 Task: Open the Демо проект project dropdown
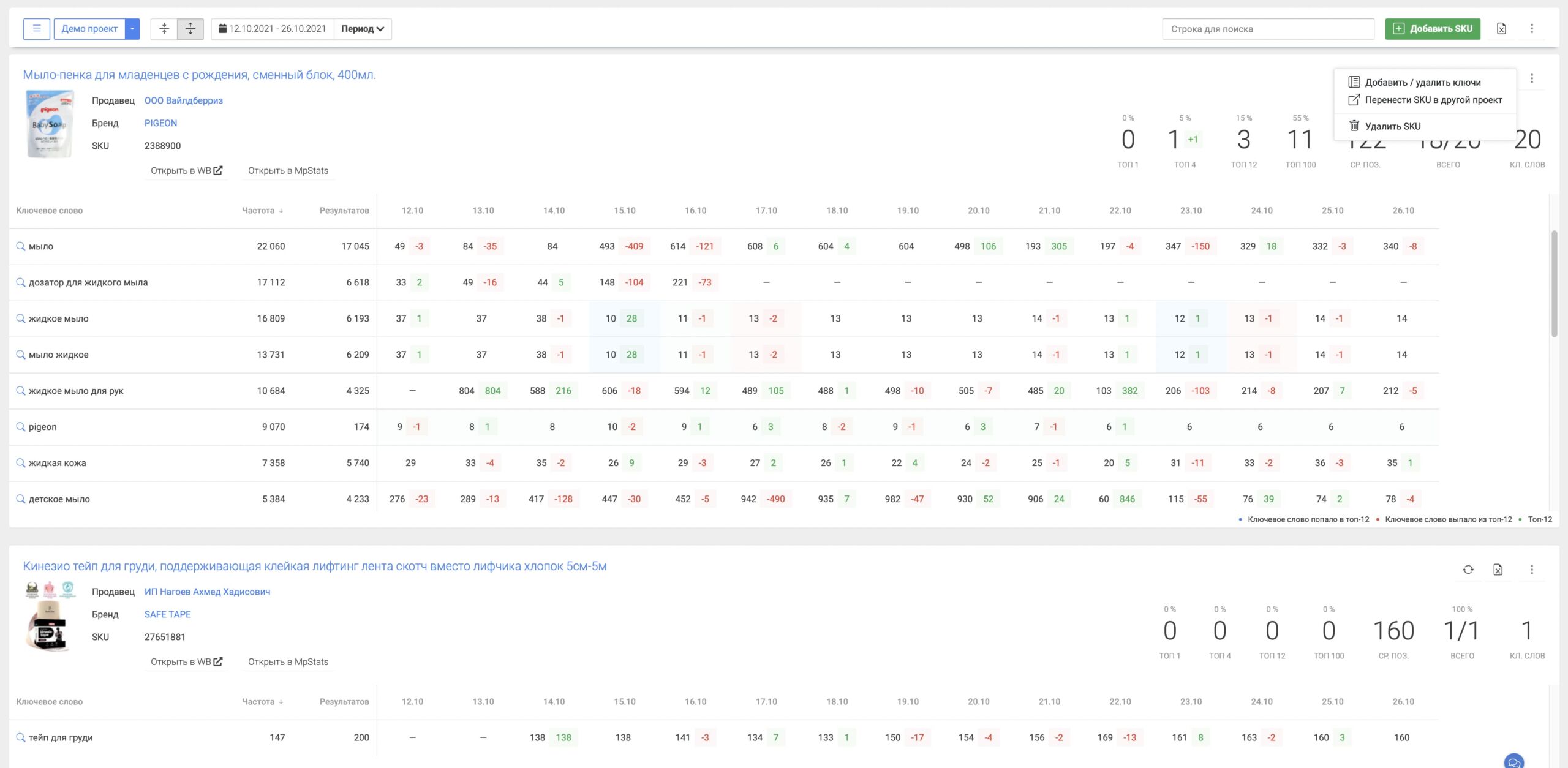130,28
